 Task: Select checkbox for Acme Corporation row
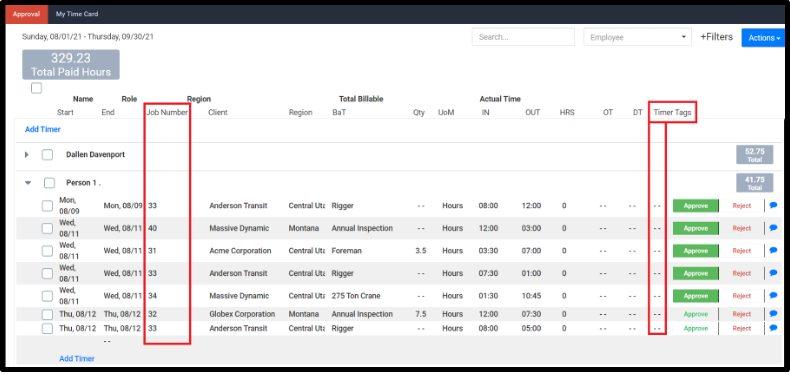(x=47, y=251)
